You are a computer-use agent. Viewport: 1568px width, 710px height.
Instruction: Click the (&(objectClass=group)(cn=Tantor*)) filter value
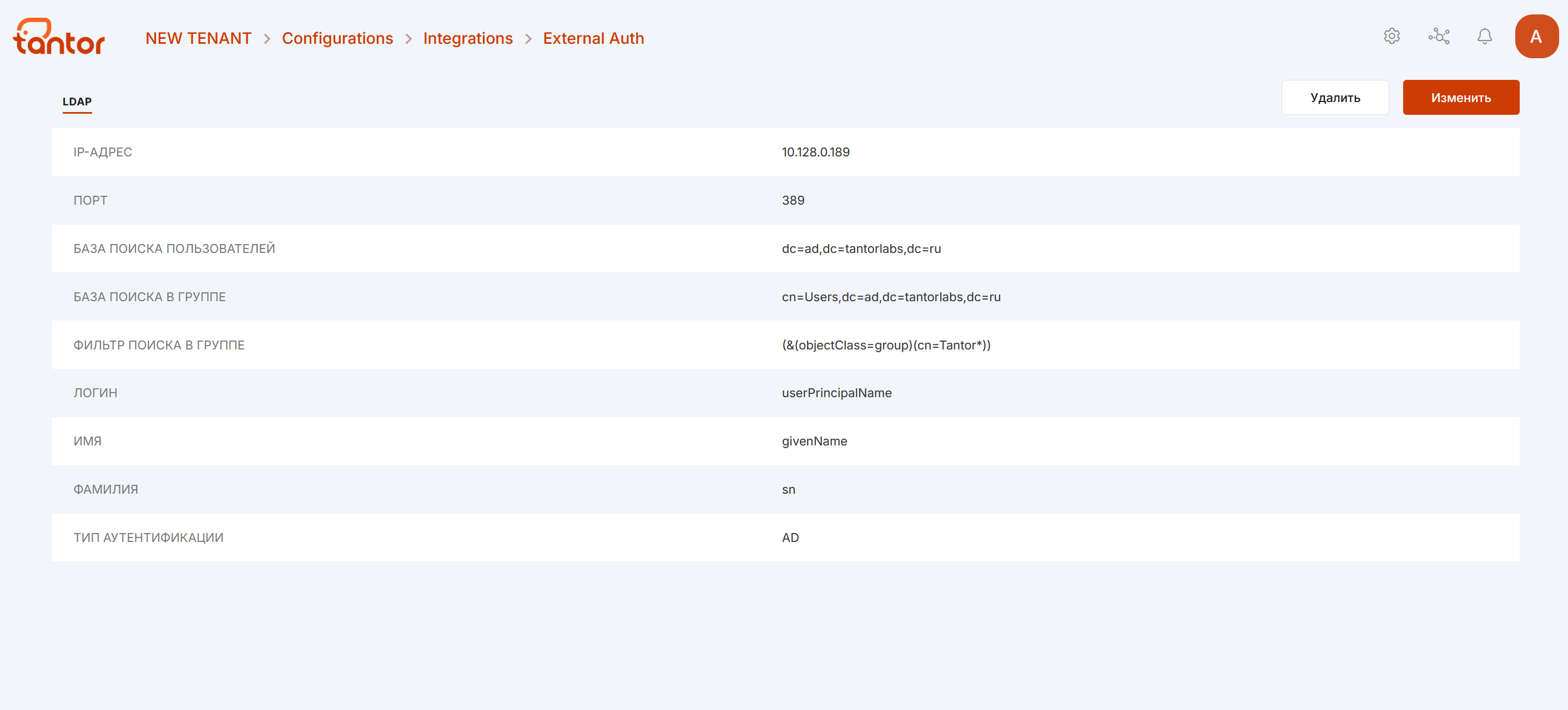[x=886, y=345]
